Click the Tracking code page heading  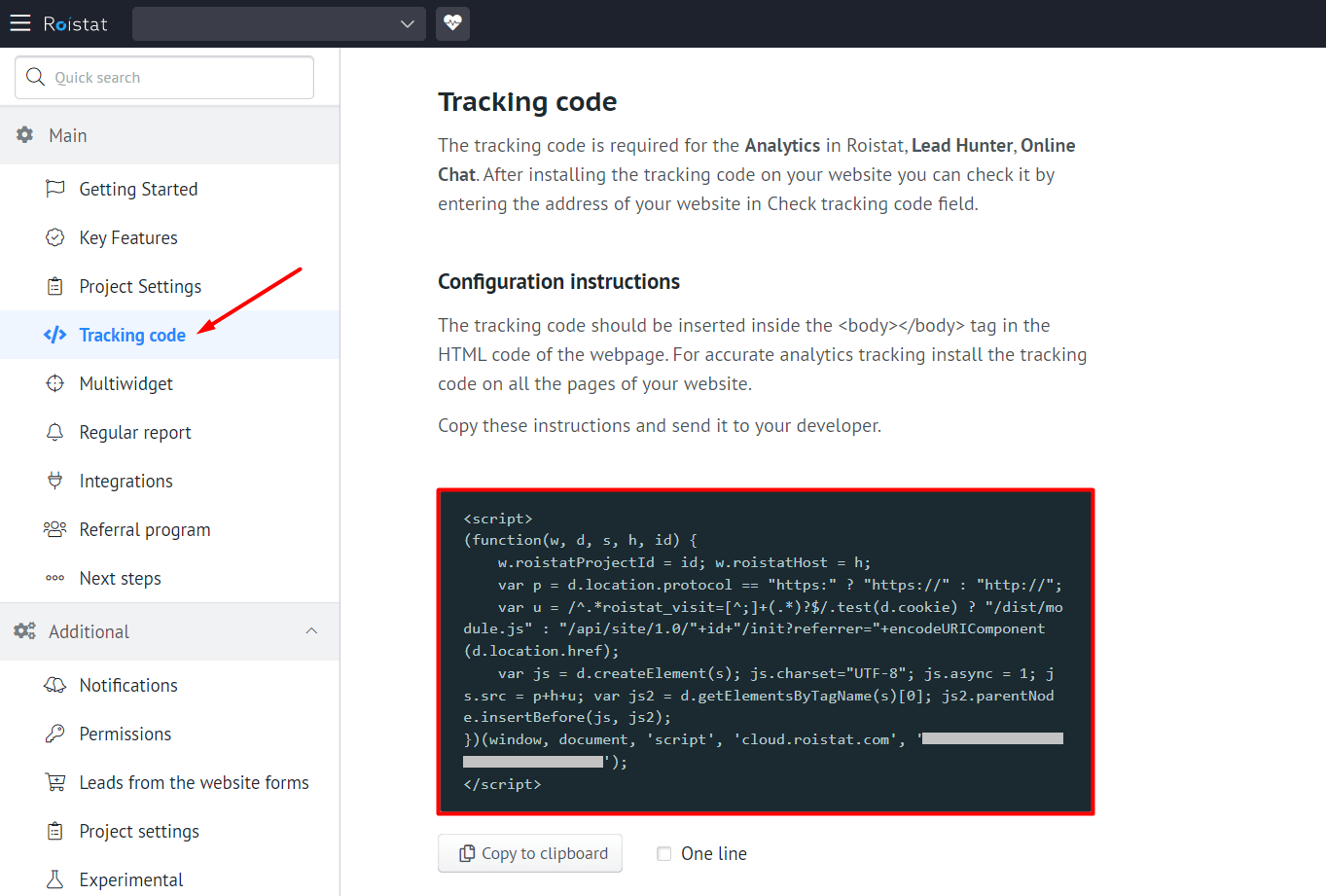click(527, 101)
